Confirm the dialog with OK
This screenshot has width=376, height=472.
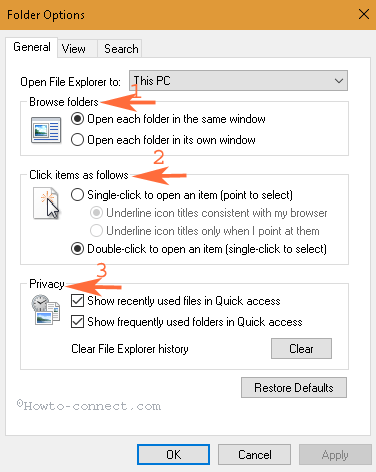[173, 454]
